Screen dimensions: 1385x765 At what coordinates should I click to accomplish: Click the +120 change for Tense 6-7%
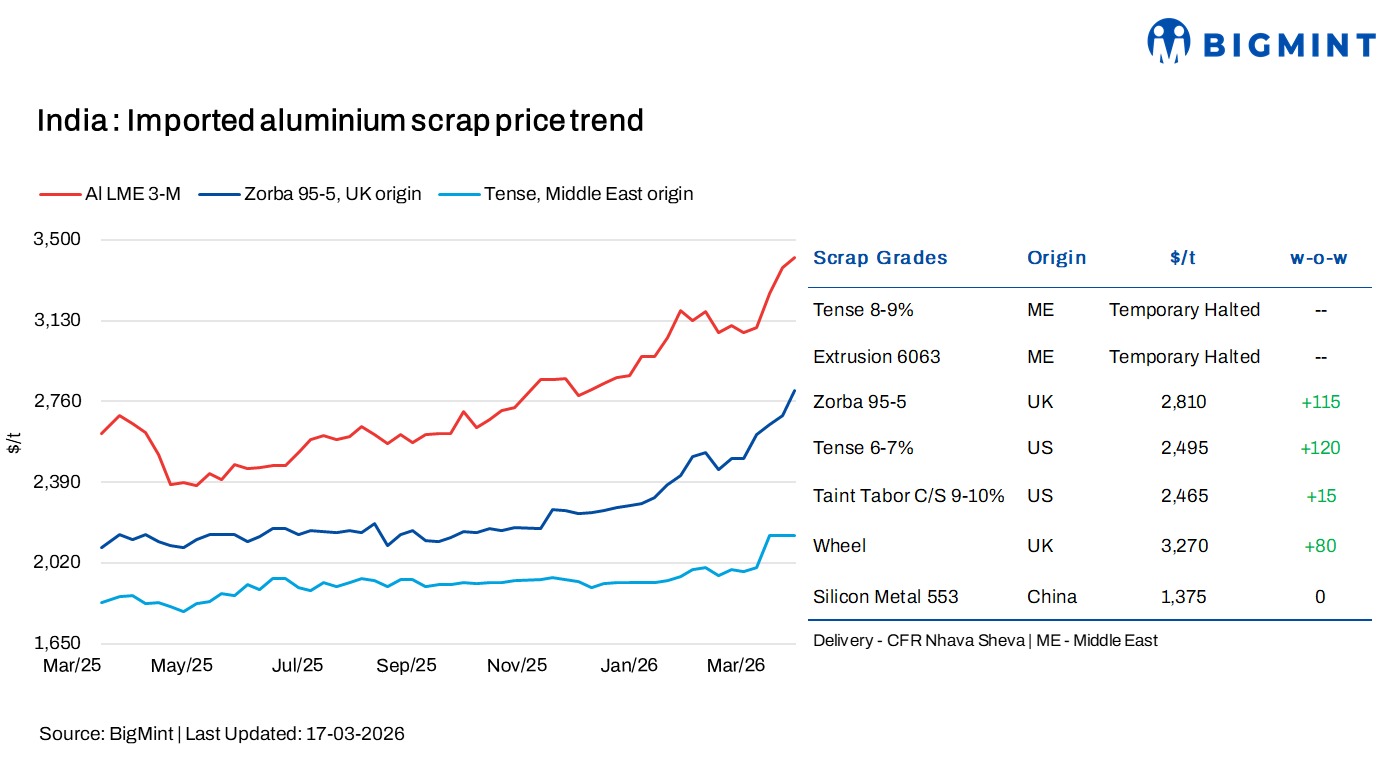[x=1319, y=448]
